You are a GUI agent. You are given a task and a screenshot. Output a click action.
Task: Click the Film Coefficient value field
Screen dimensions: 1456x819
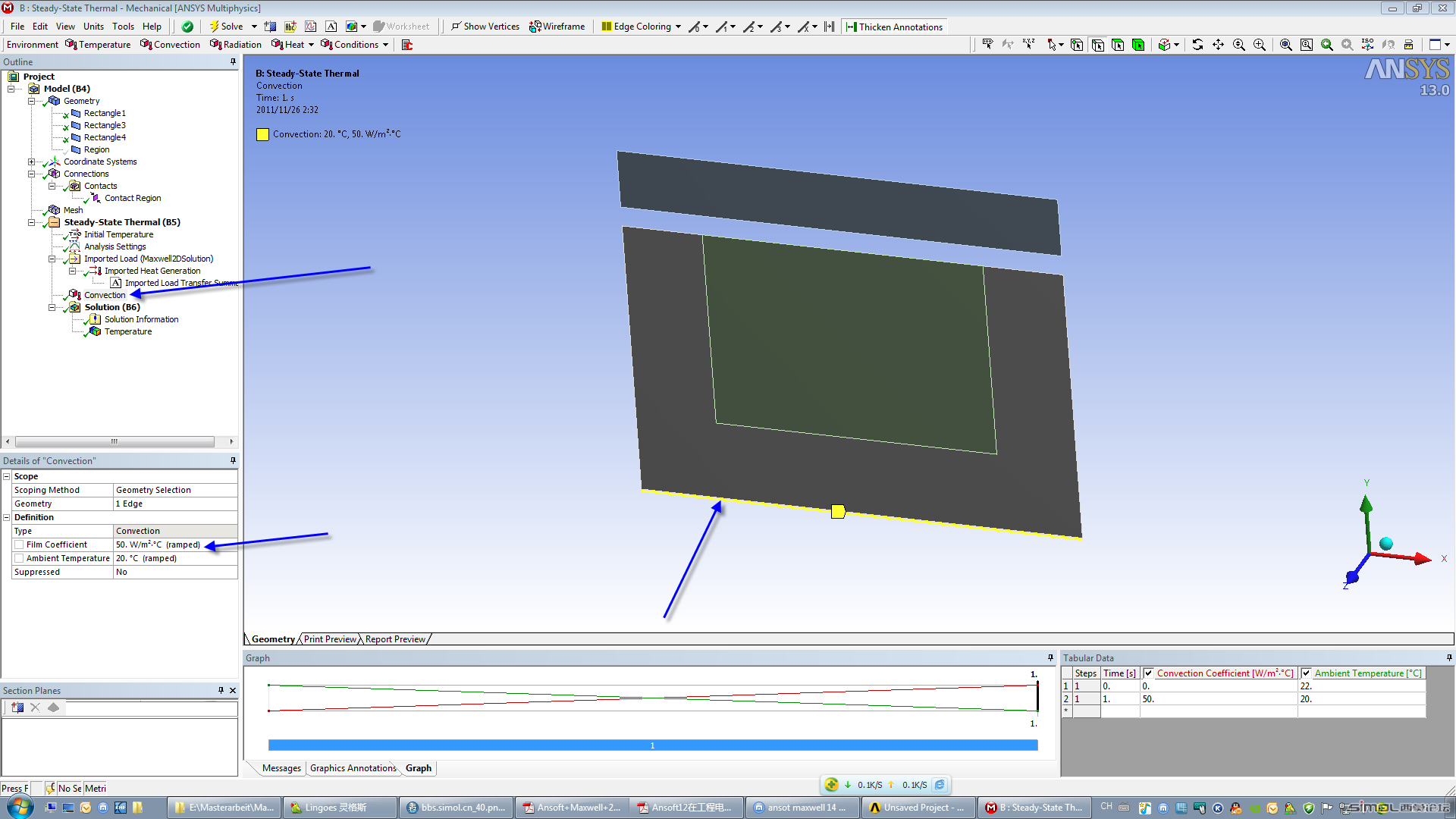tap(175, 544)
